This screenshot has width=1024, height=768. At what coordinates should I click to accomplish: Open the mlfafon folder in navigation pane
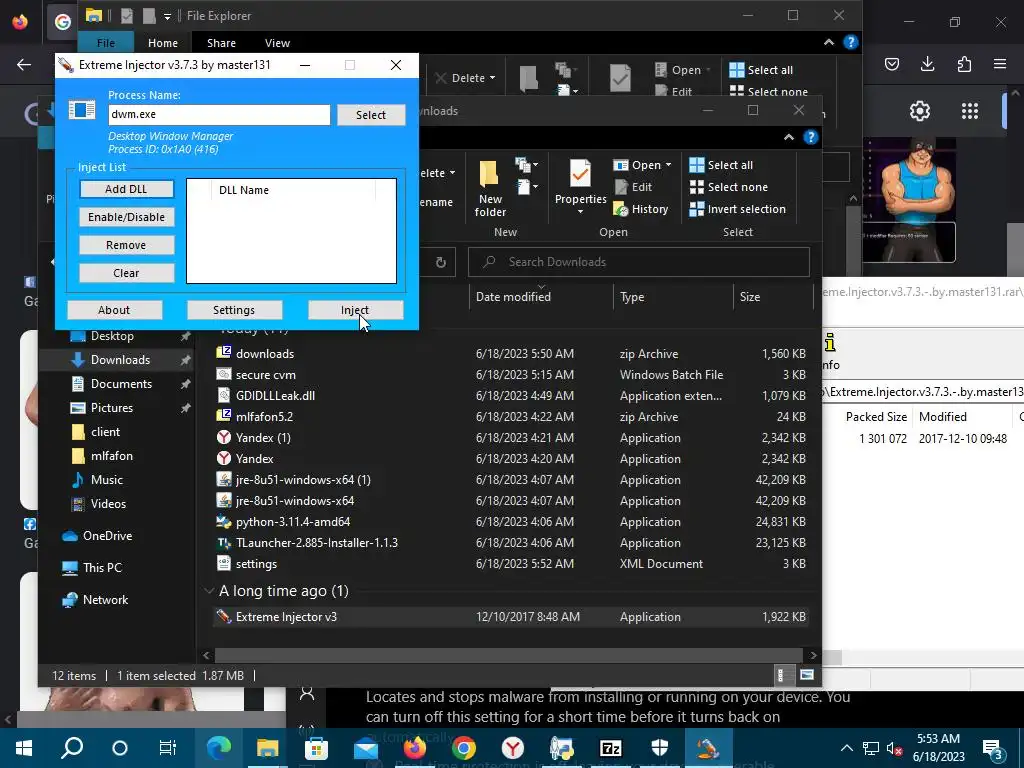coord(112,456)
